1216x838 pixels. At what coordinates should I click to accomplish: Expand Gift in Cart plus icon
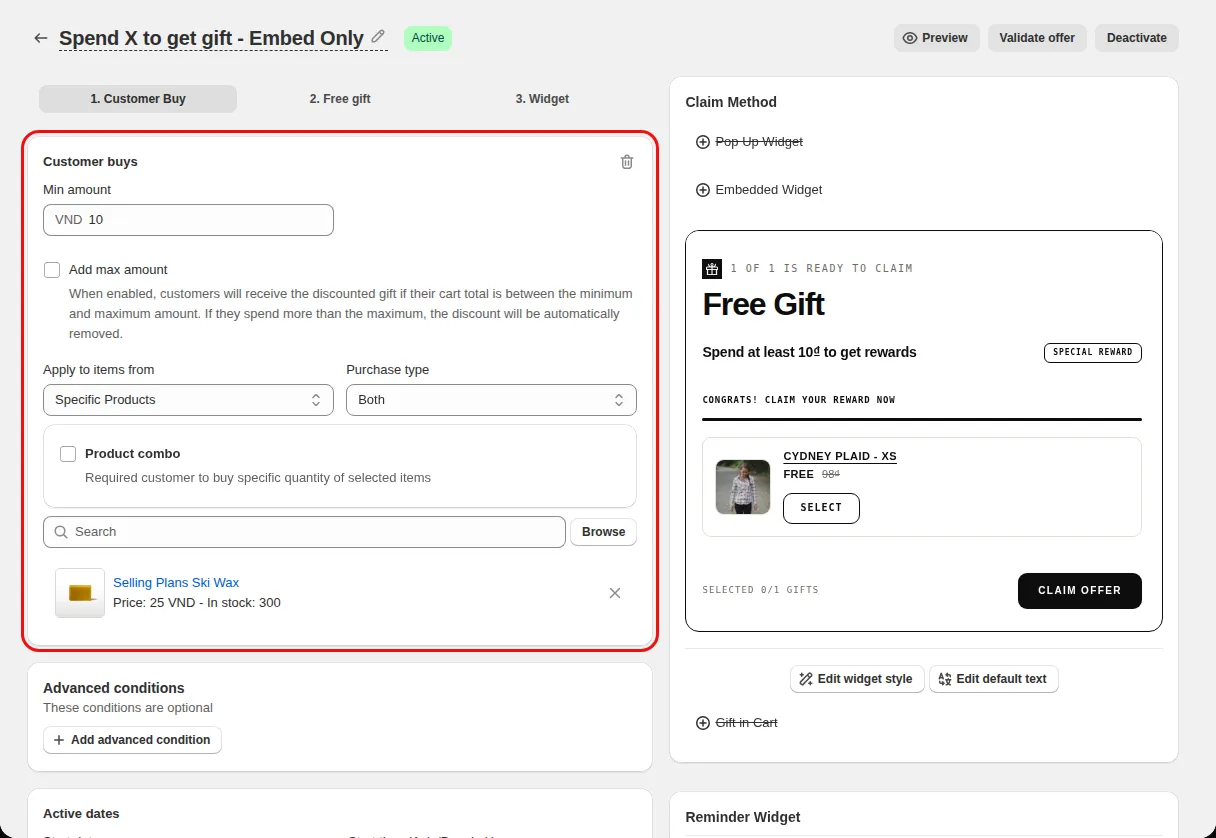703,723
